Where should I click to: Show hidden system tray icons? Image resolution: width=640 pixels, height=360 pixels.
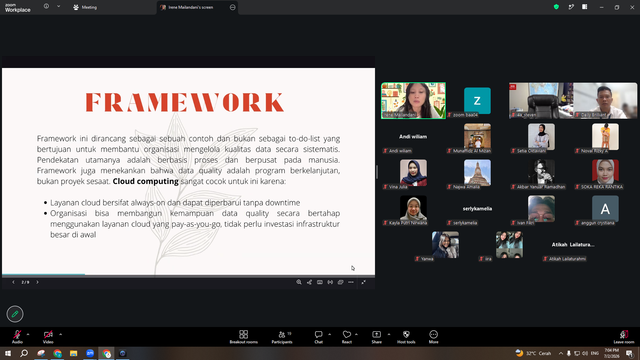click(x=561, y=353)
